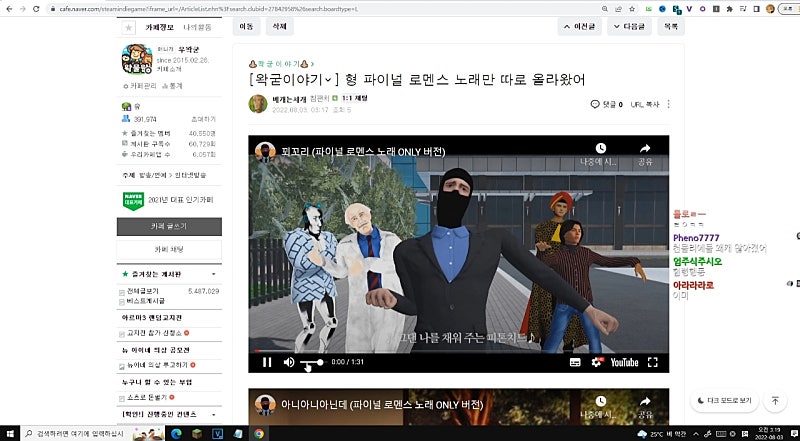Switch to the 나의활동 tab
Viewport: 800px width, 441px height.
click(x=196, y=27)
